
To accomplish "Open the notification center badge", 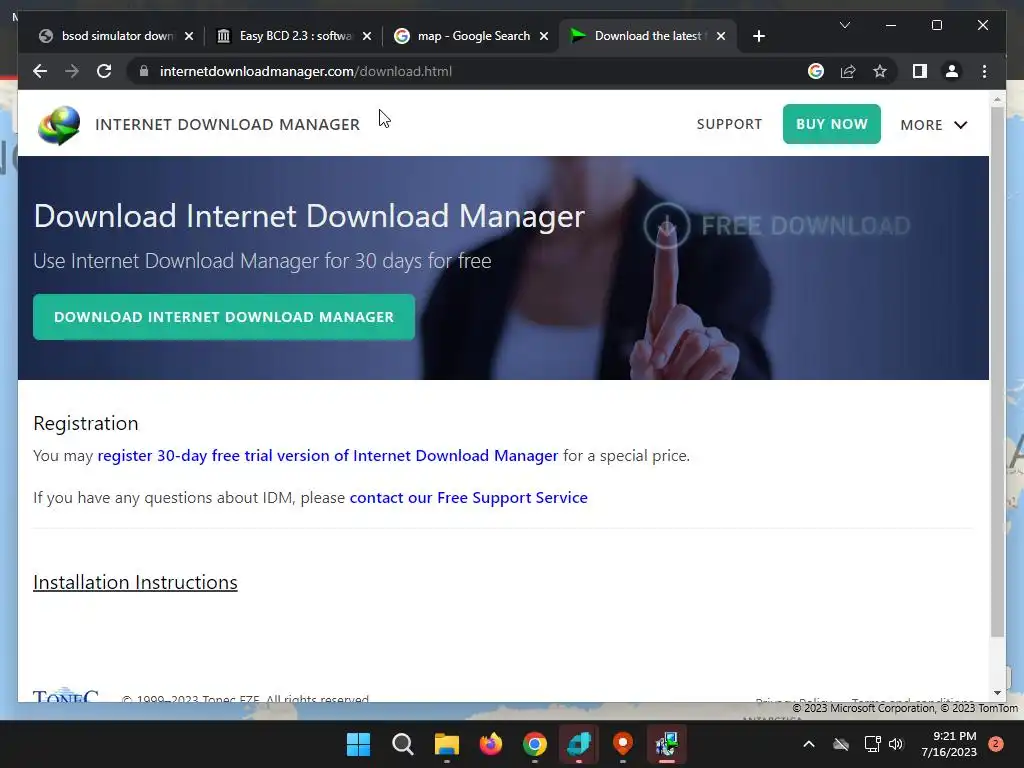I will pyautogui.click(x=996, y=743).
